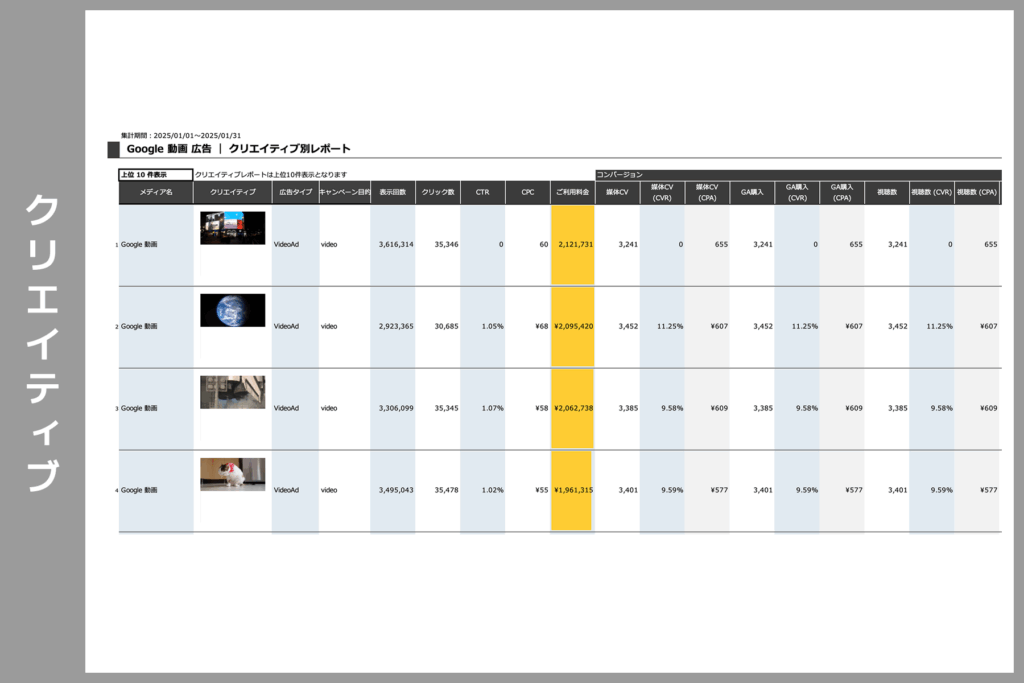
Task: Click the 3,616,314 impressions cell
Action: click(395, 244)
